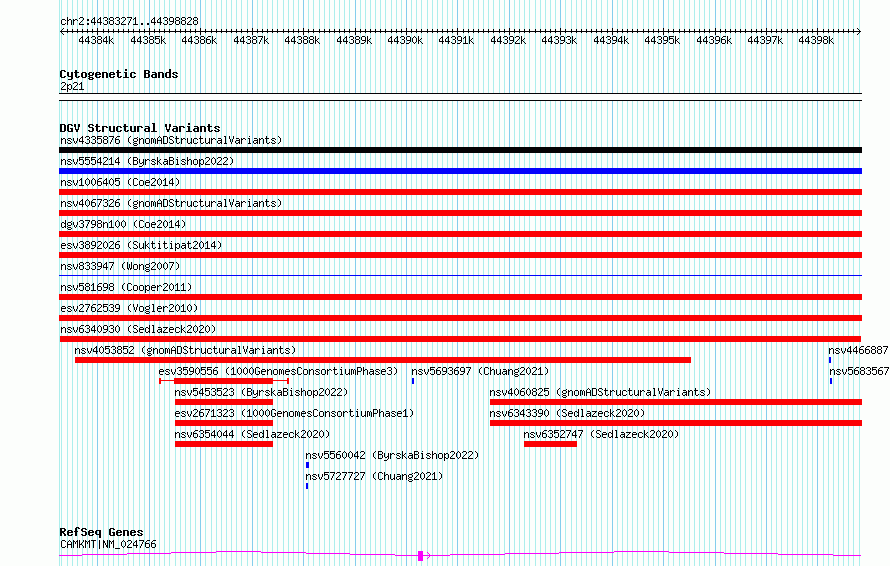Select the nsv6354044 Sedlazeck2020 red bar
The height and width of the screenshot is (566, 890).
[x=224, y=444]
